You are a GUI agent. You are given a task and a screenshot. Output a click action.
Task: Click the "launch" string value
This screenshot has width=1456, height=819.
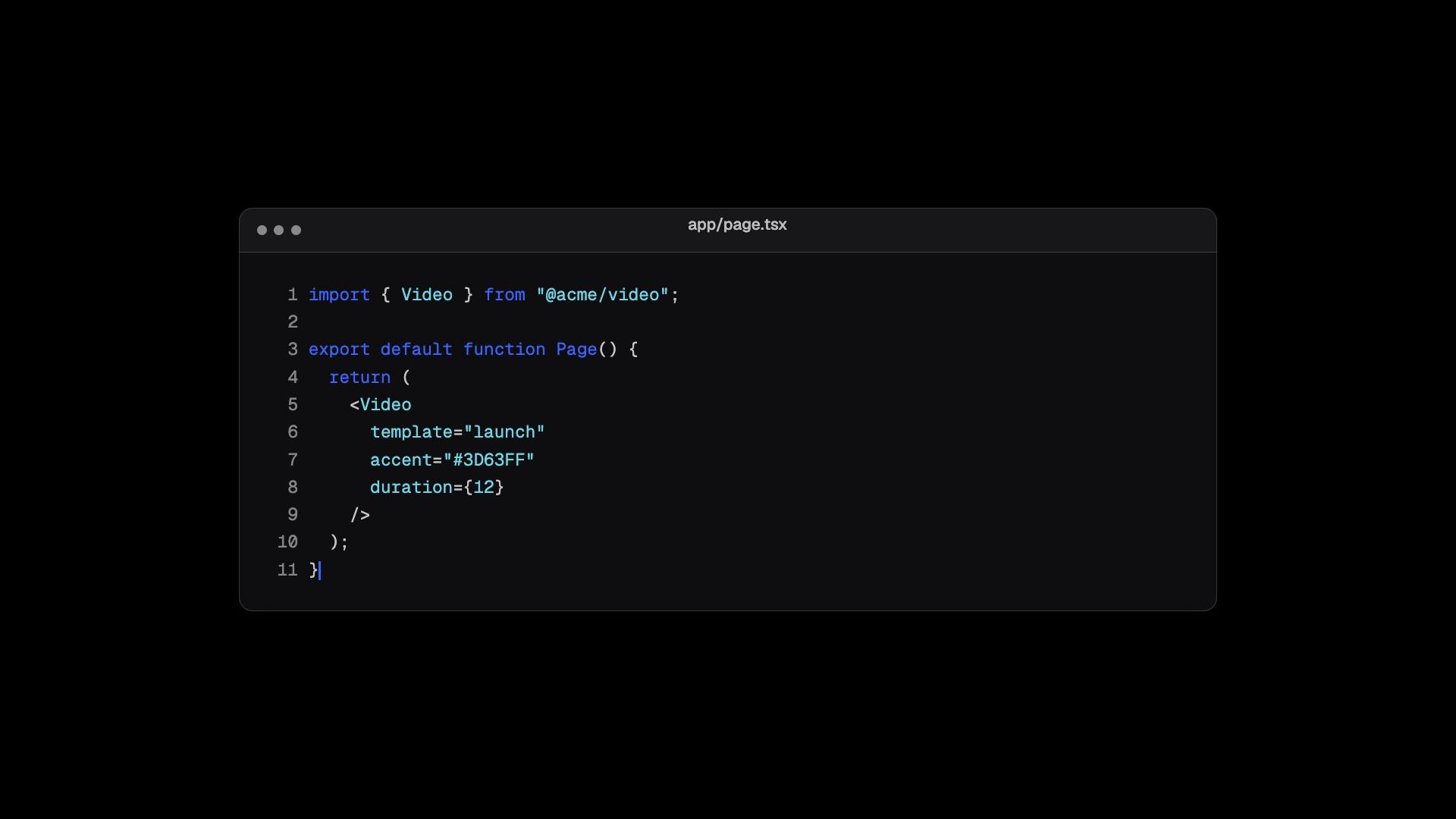[504, 432]
